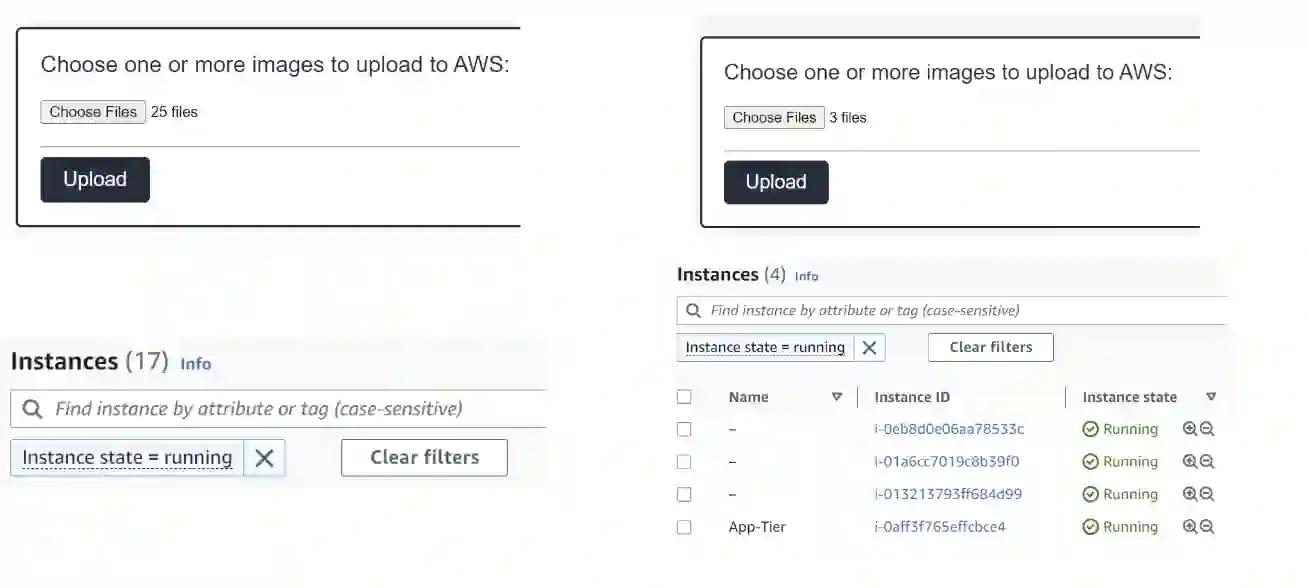Toggle the select-all instances header checkbox
Screen dimensions: 1308x588
coord(684,397)
